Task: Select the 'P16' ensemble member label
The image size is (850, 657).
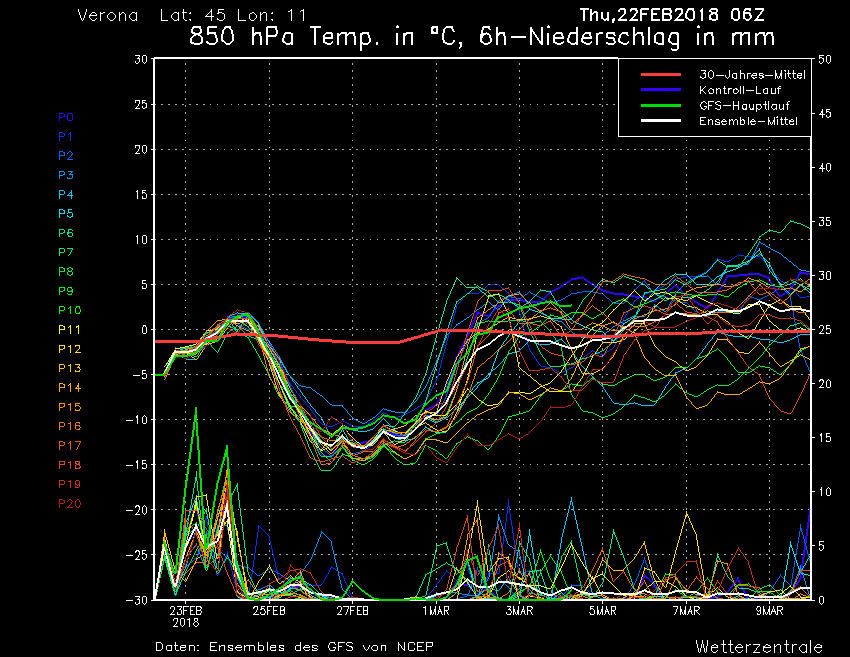Action: (70, 426)
